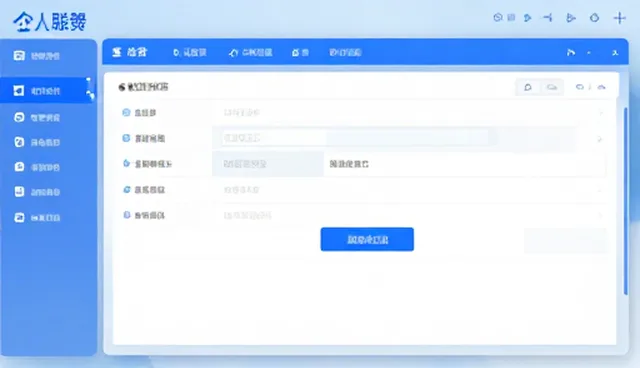Click the dark text value right of the grey box in the third row
Screen dimensions: 640x368
click(349, 164)
